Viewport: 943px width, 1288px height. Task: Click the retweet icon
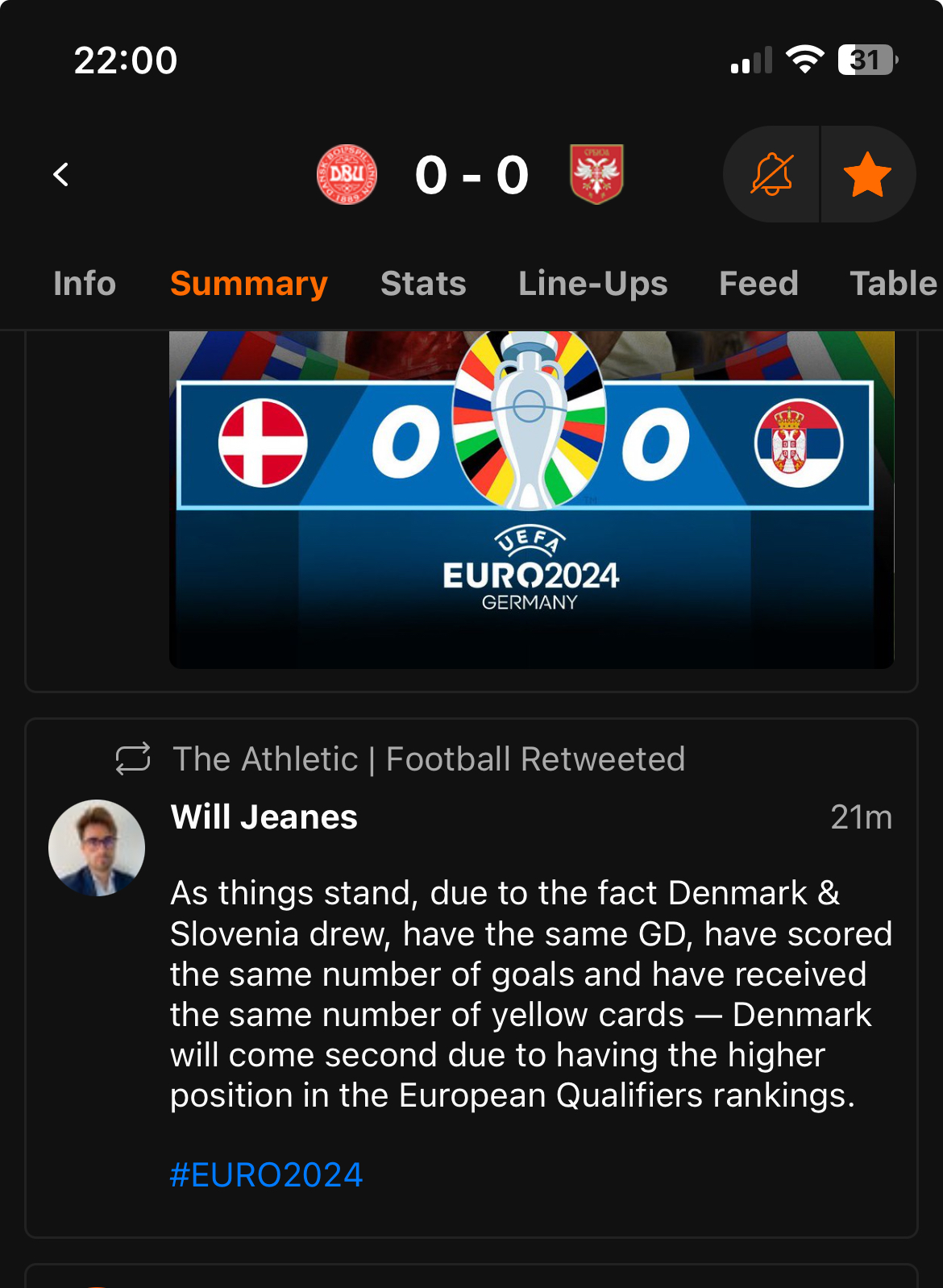tap(133, 758)
